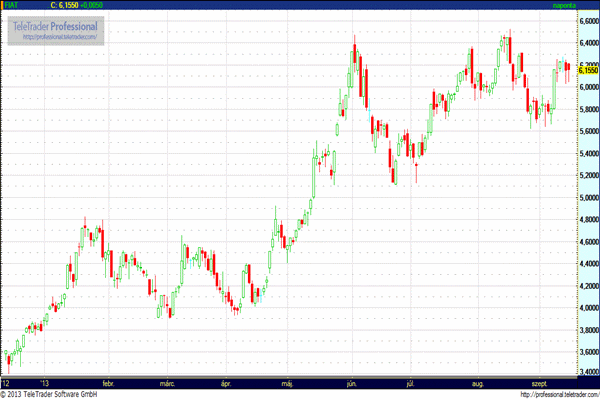This screenshot has width=600, height=400.
Task: Open the naponta interval selector
Action: [x=565, y=6]
